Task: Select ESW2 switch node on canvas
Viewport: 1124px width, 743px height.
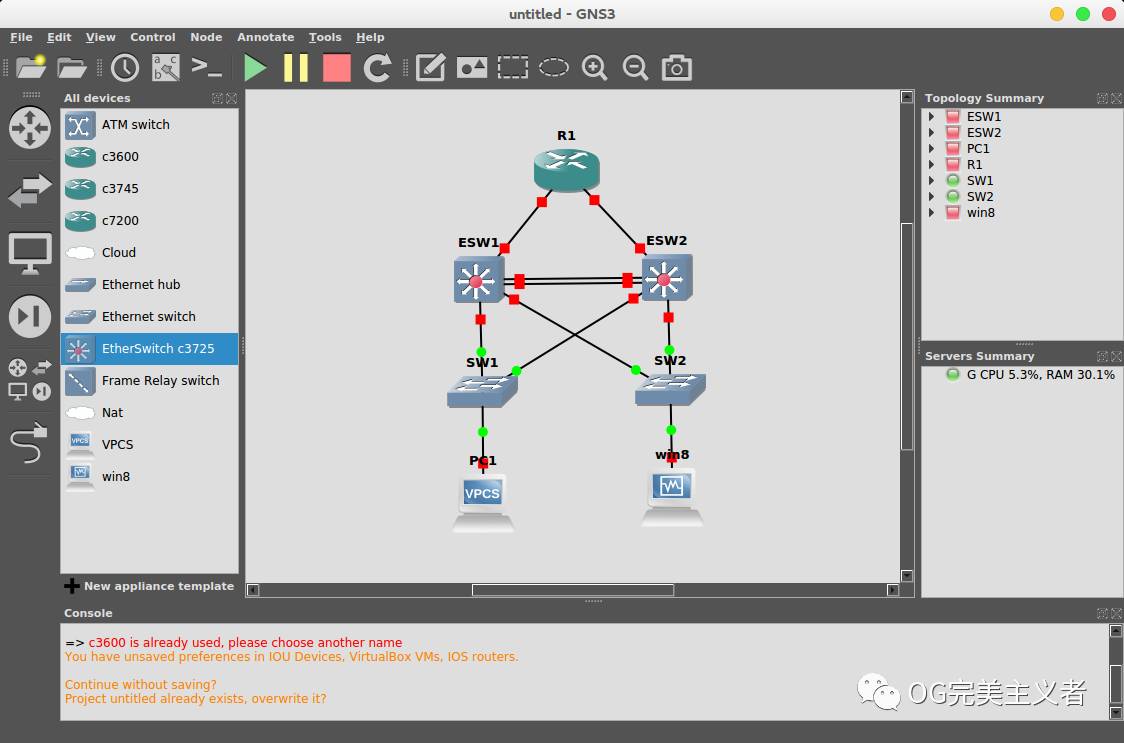Action: 667,278
